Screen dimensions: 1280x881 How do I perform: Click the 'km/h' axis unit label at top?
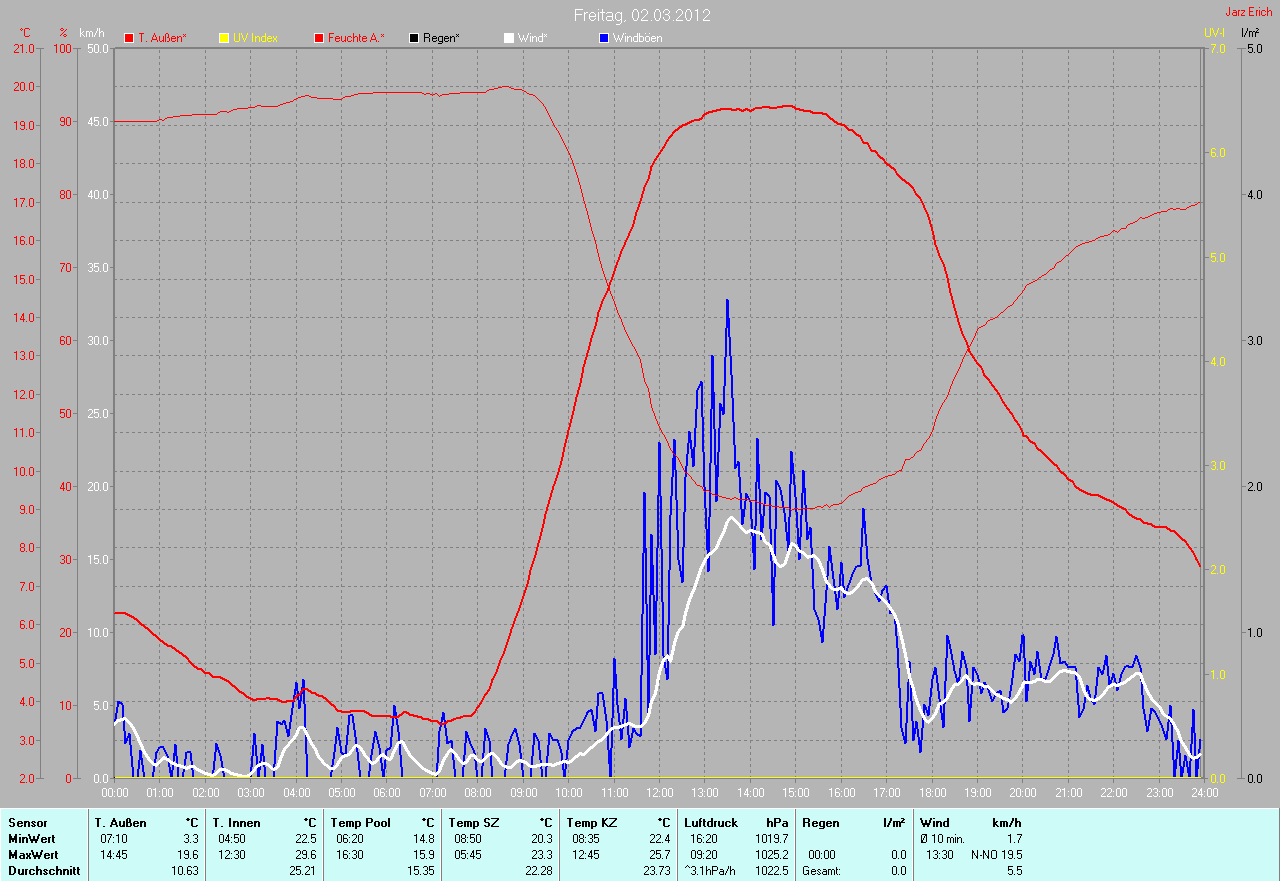tap(91, 33)
